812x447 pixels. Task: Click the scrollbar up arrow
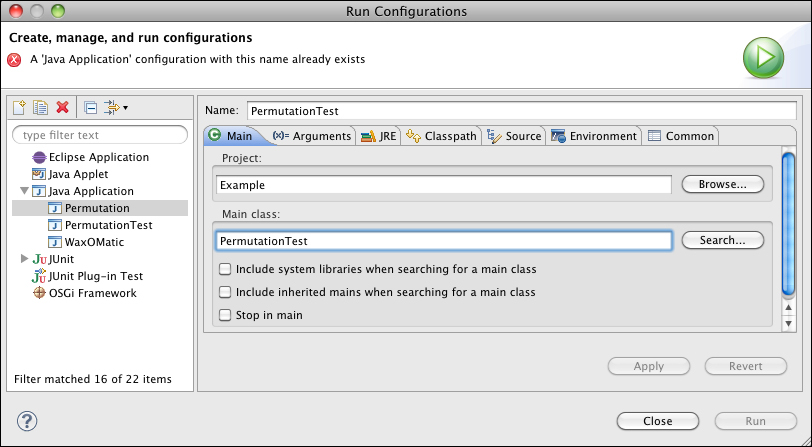click(788, 308)
